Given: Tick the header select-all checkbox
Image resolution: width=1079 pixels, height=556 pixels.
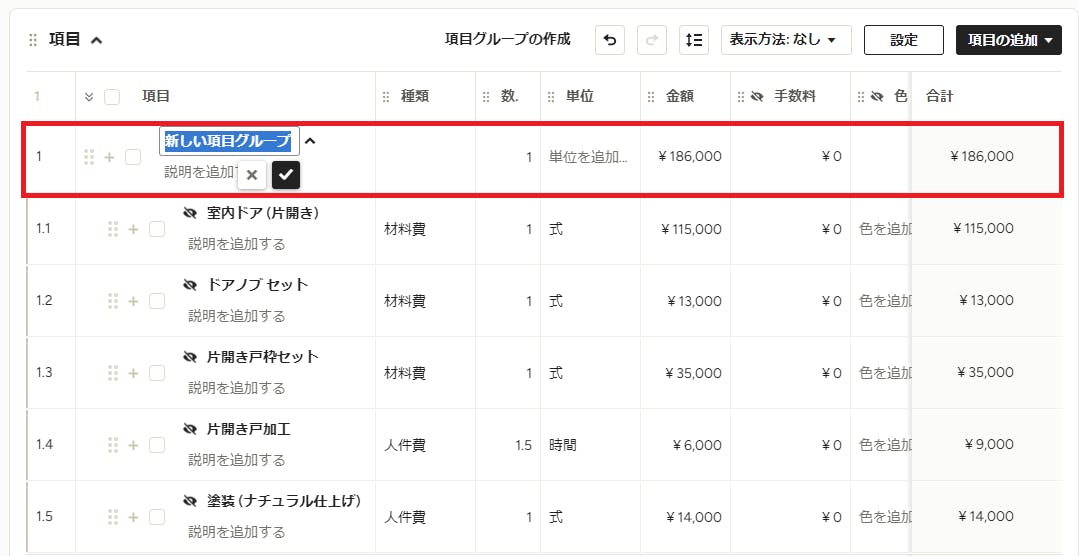Looking at the screenshot, I should 111,97.
